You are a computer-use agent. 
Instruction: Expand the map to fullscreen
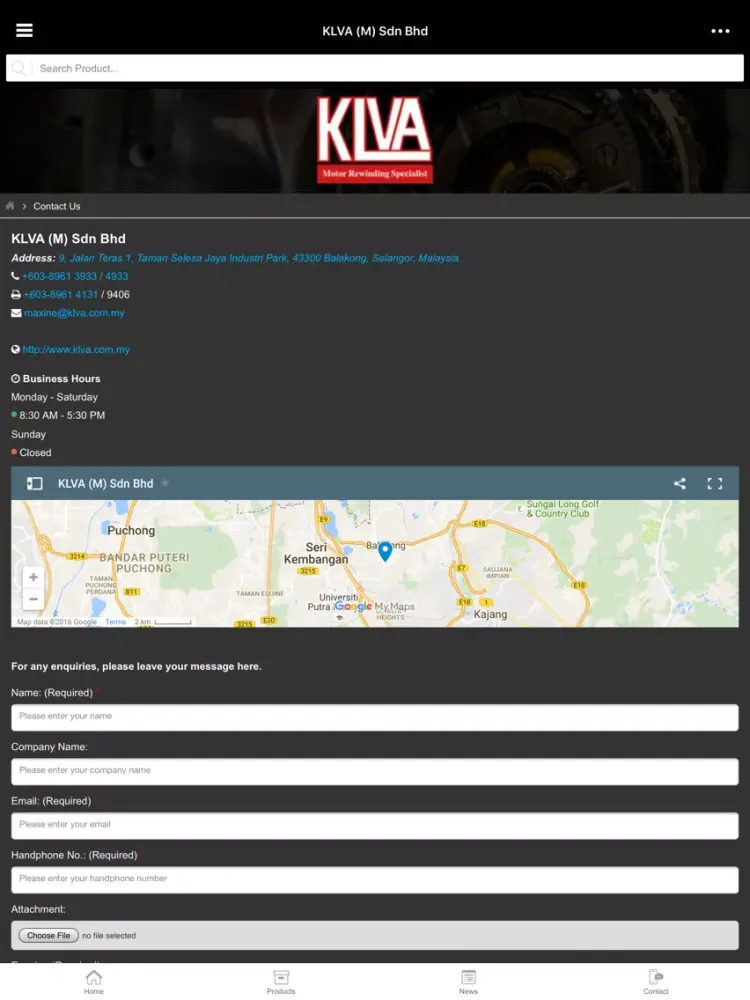click(715, 483)
